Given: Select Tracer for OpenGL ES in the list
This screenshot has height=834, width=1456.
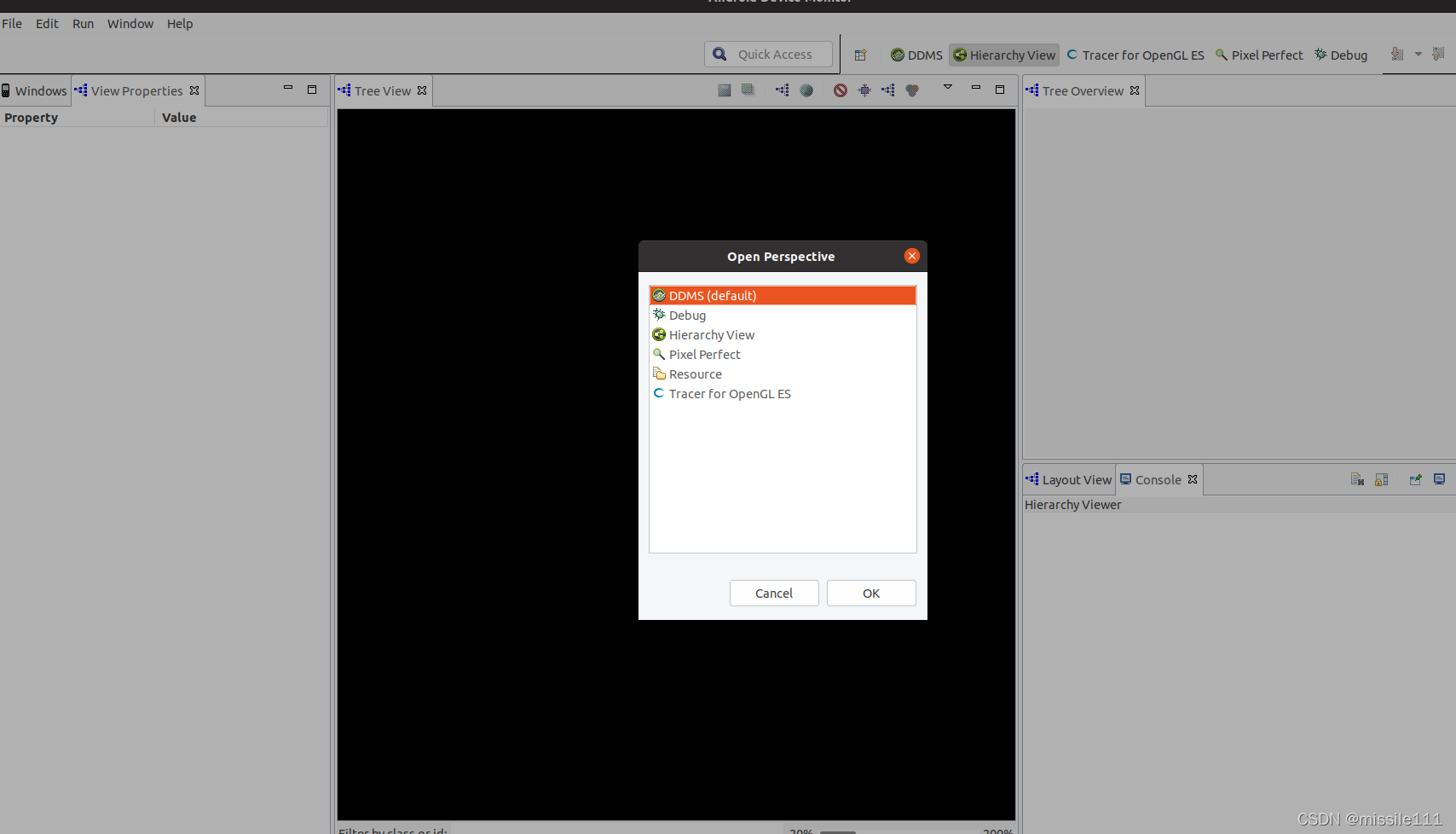Looking at the screenshot, I should click(729, 393).
